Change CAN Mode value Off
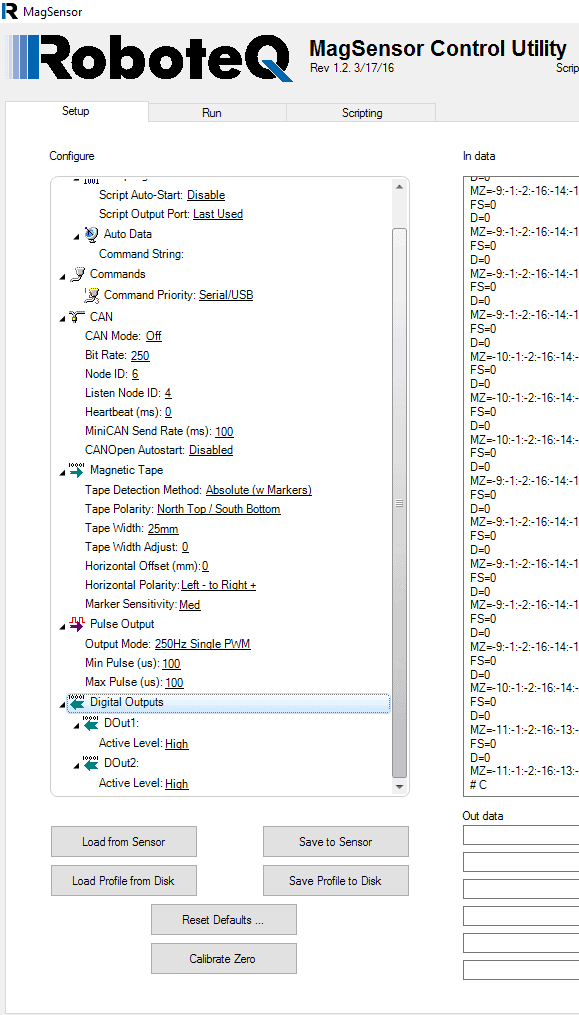This screenshot has height=1015, width=579. tap(153, 336)
